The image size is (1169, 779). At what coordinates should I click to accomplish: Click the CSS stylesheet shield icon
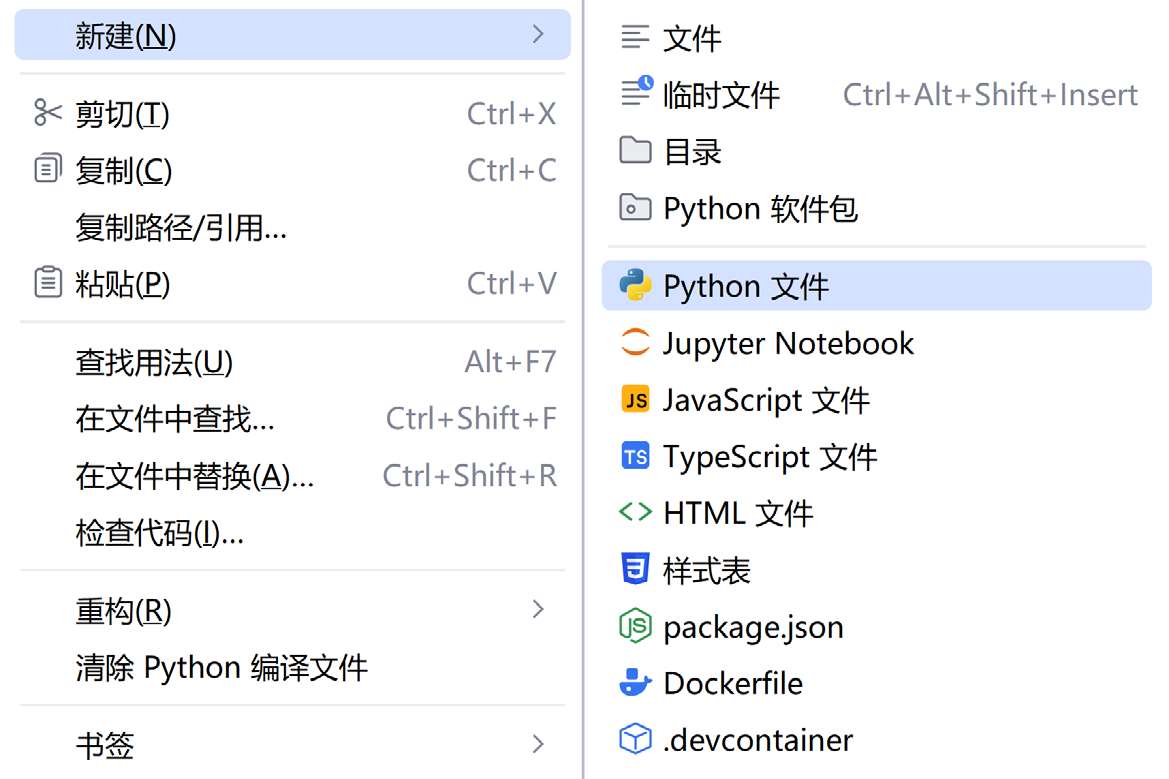(635, 570)
